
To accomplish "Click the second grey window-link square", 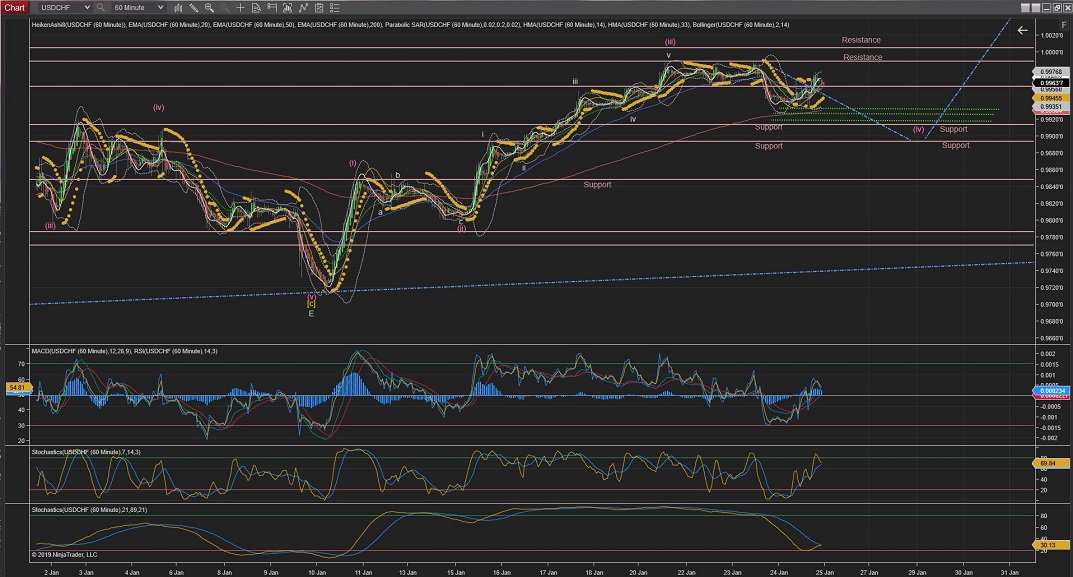I will (1036, 8).
